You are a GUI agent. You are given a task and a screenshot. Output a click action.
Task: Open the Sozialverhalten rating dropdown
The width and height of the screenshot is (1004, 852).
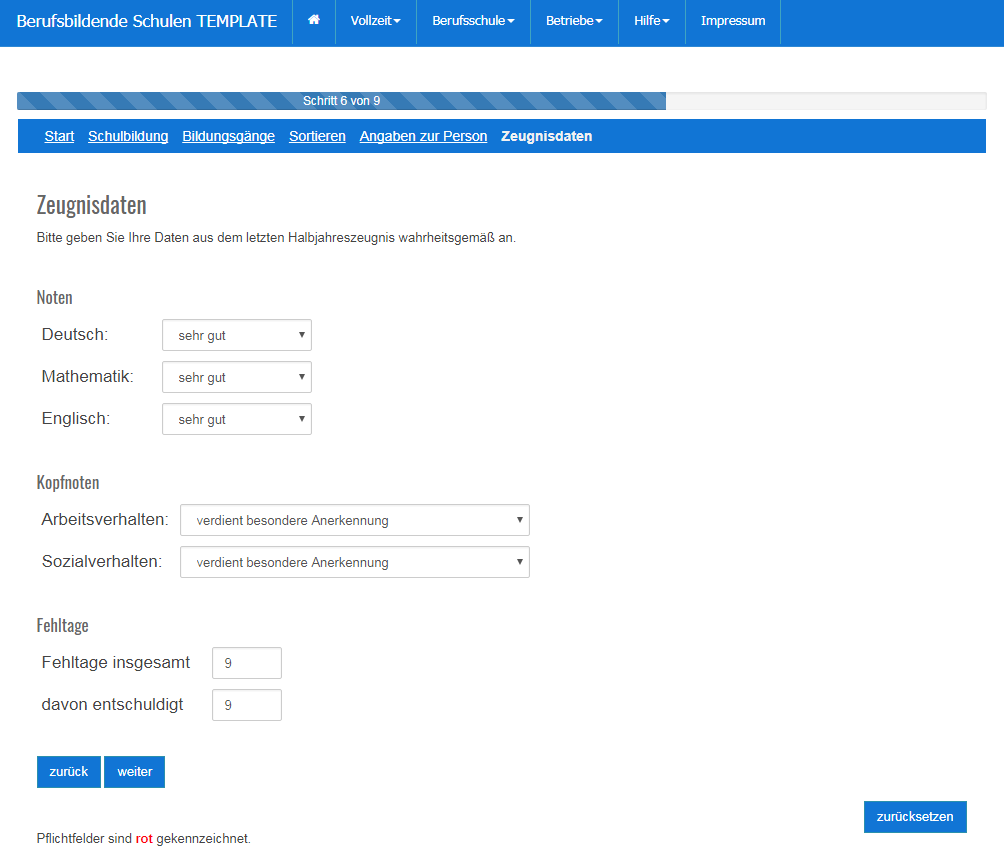354,562
